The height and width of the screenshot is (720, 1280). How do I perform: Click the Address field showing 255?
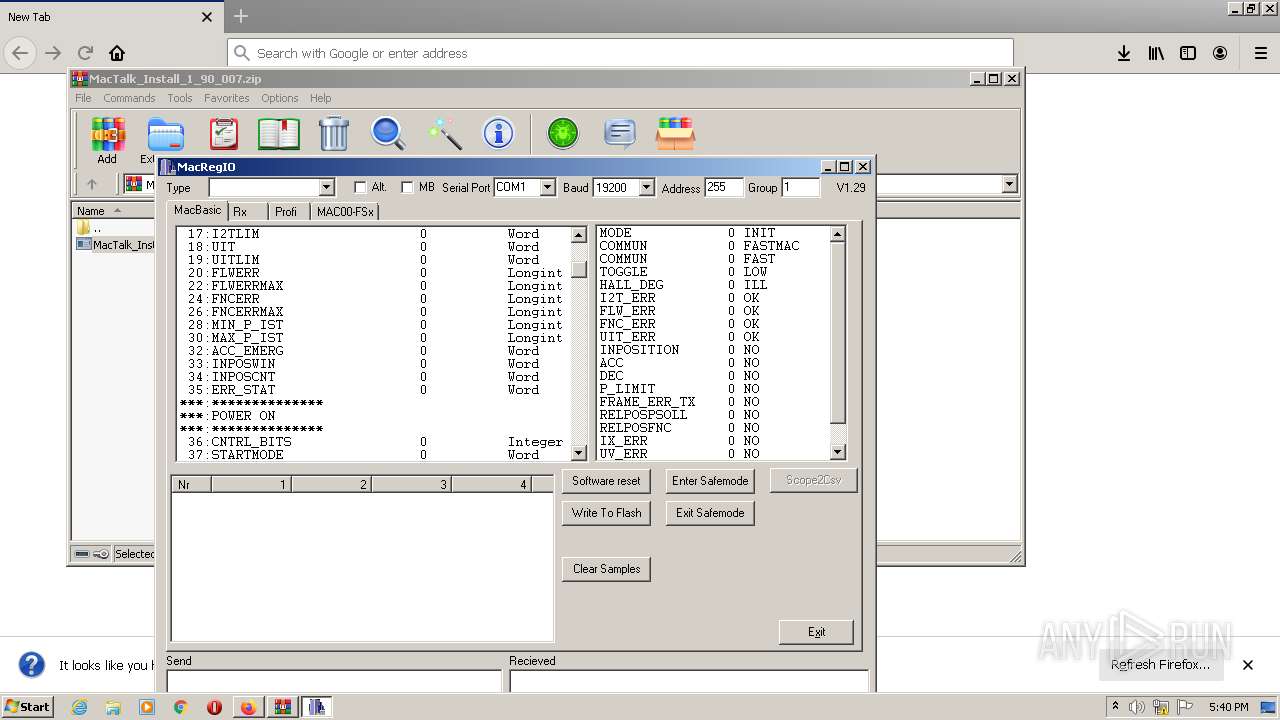pos(724,187)
